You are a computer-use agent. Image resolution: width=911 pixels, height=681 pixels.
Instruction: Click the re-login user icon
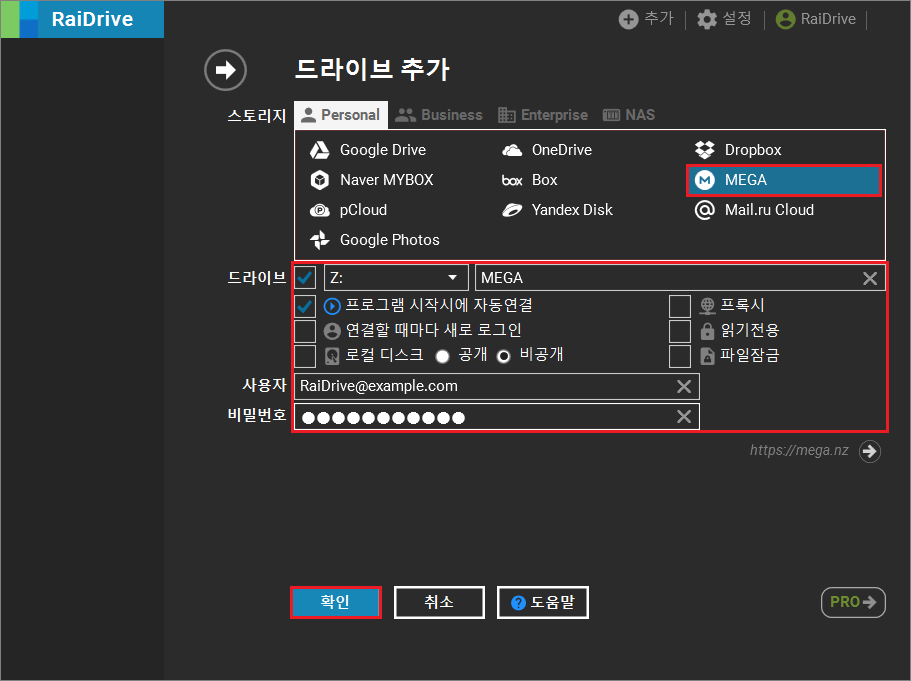(x=332, y=331)
